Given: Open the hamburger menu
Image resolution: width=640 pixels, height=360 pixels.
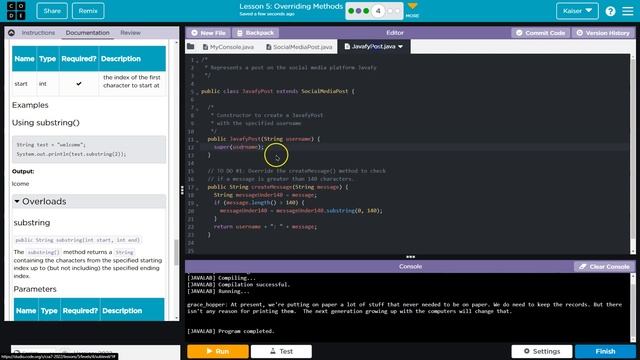Looking at the screenshot, I should [x=628, y=11].
